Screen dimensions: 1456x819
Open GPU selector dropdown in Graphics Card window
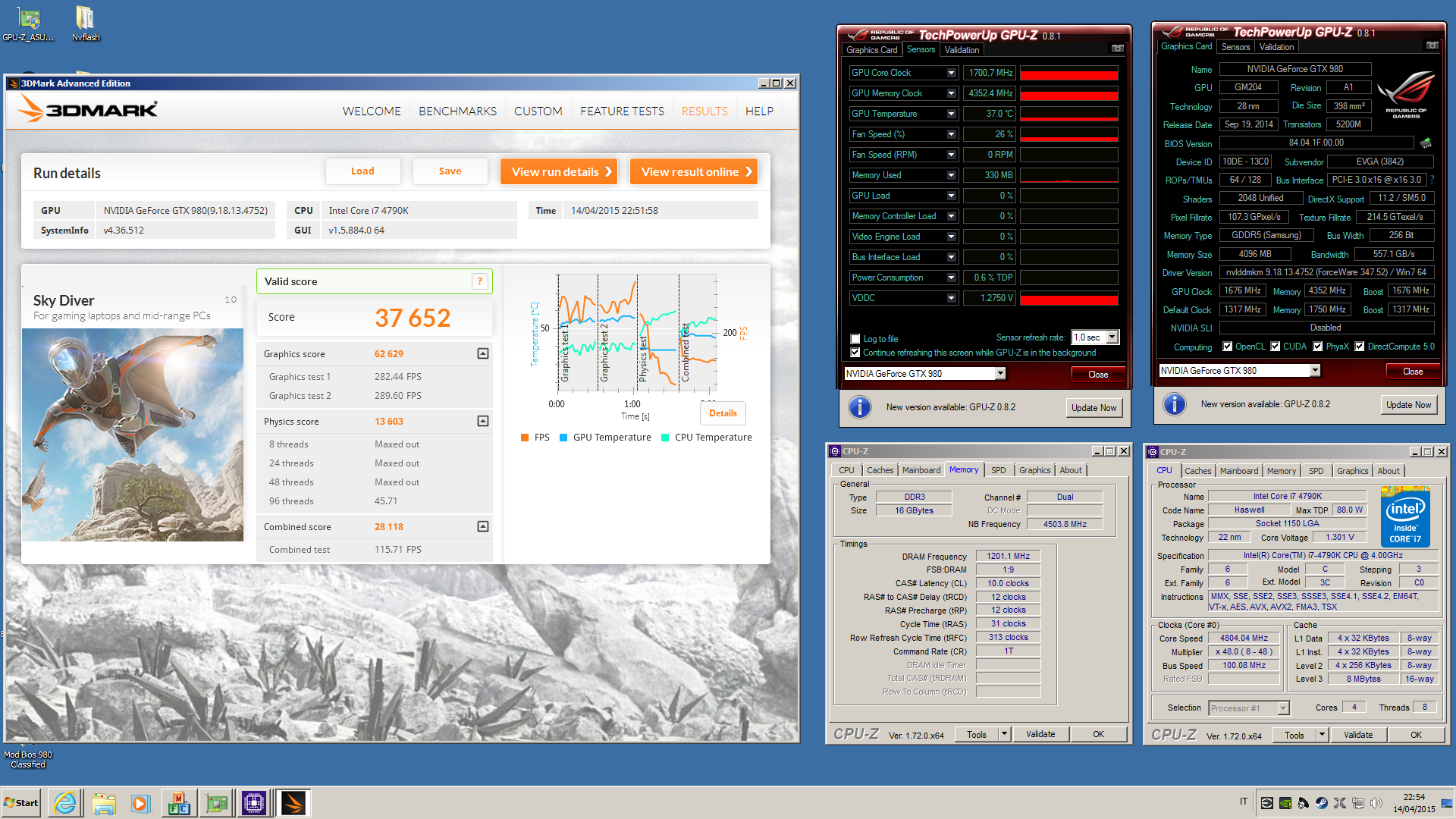[1315, 371]
